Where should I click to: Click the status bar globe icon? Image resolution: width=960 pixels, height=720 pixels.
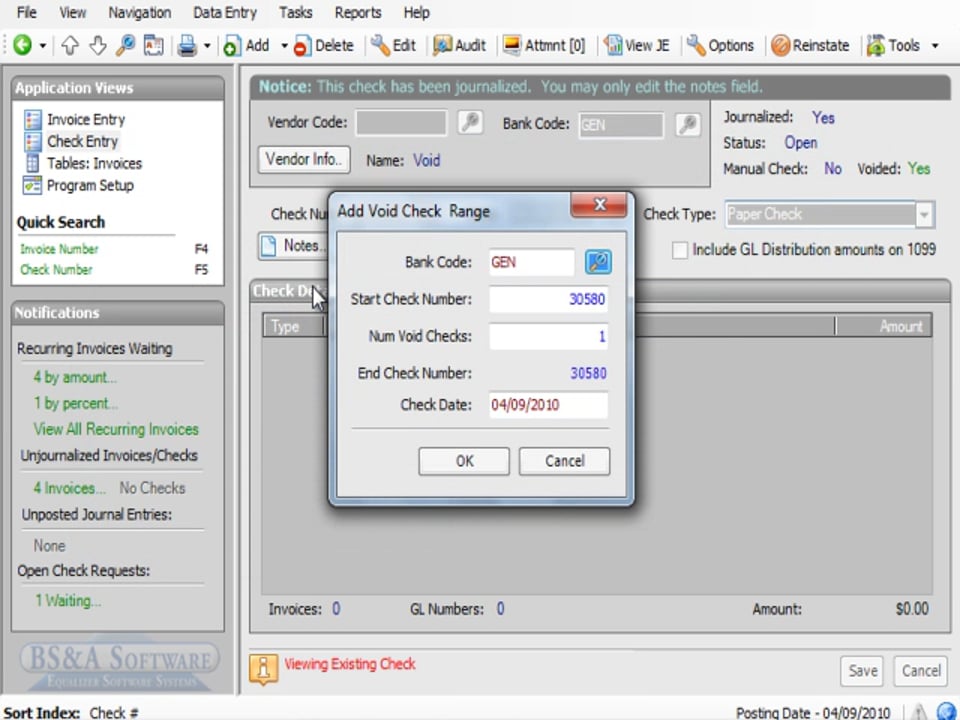[946, 711]
